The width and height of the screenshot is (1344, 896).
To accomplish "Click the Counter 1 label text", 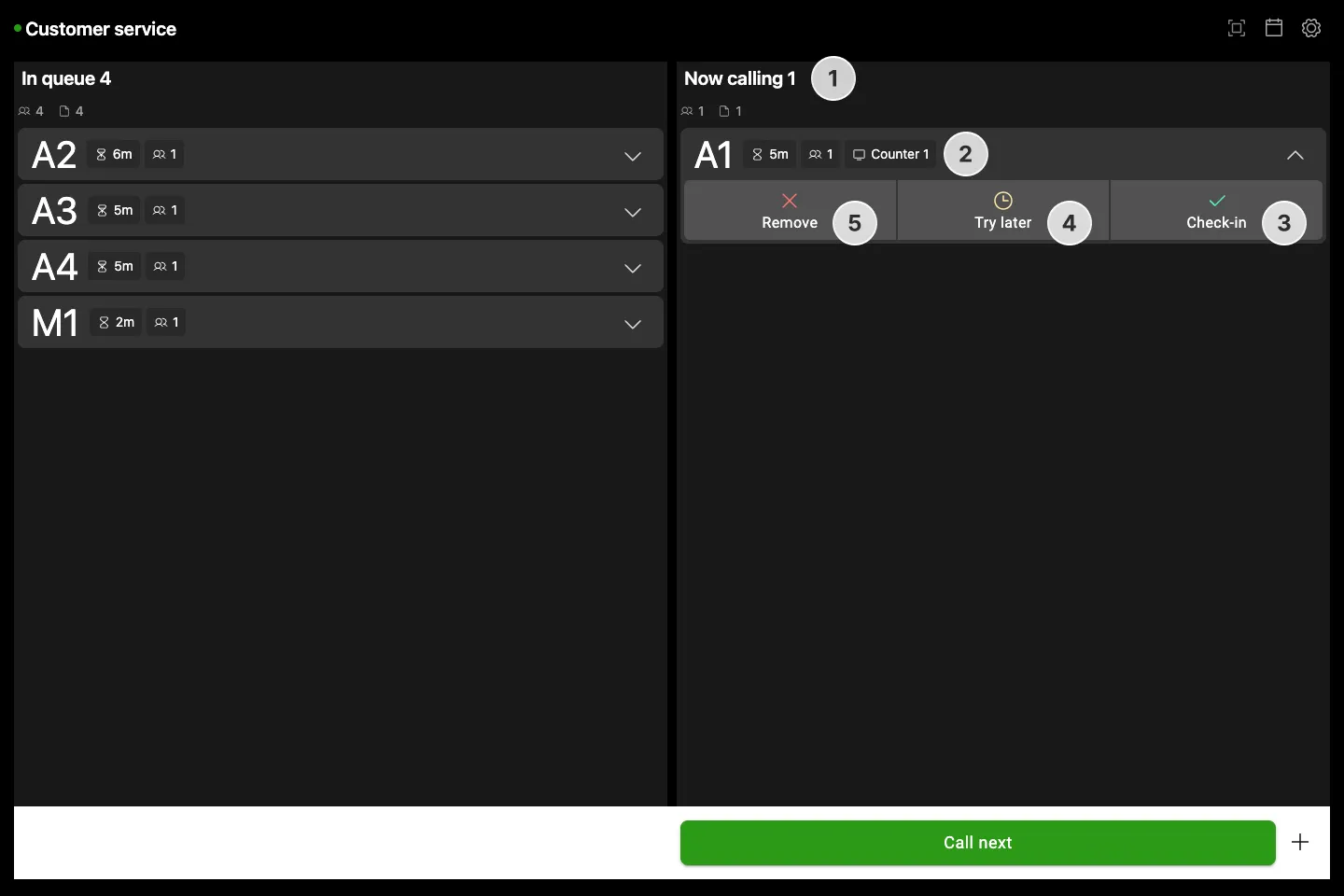I will (900, 155).
